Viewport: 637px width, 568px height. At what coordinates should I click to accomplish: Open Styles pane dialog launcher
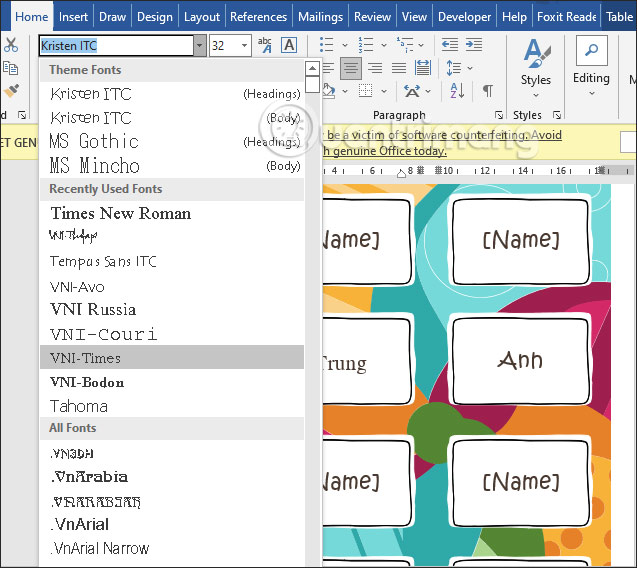click(x=557, y=115)
